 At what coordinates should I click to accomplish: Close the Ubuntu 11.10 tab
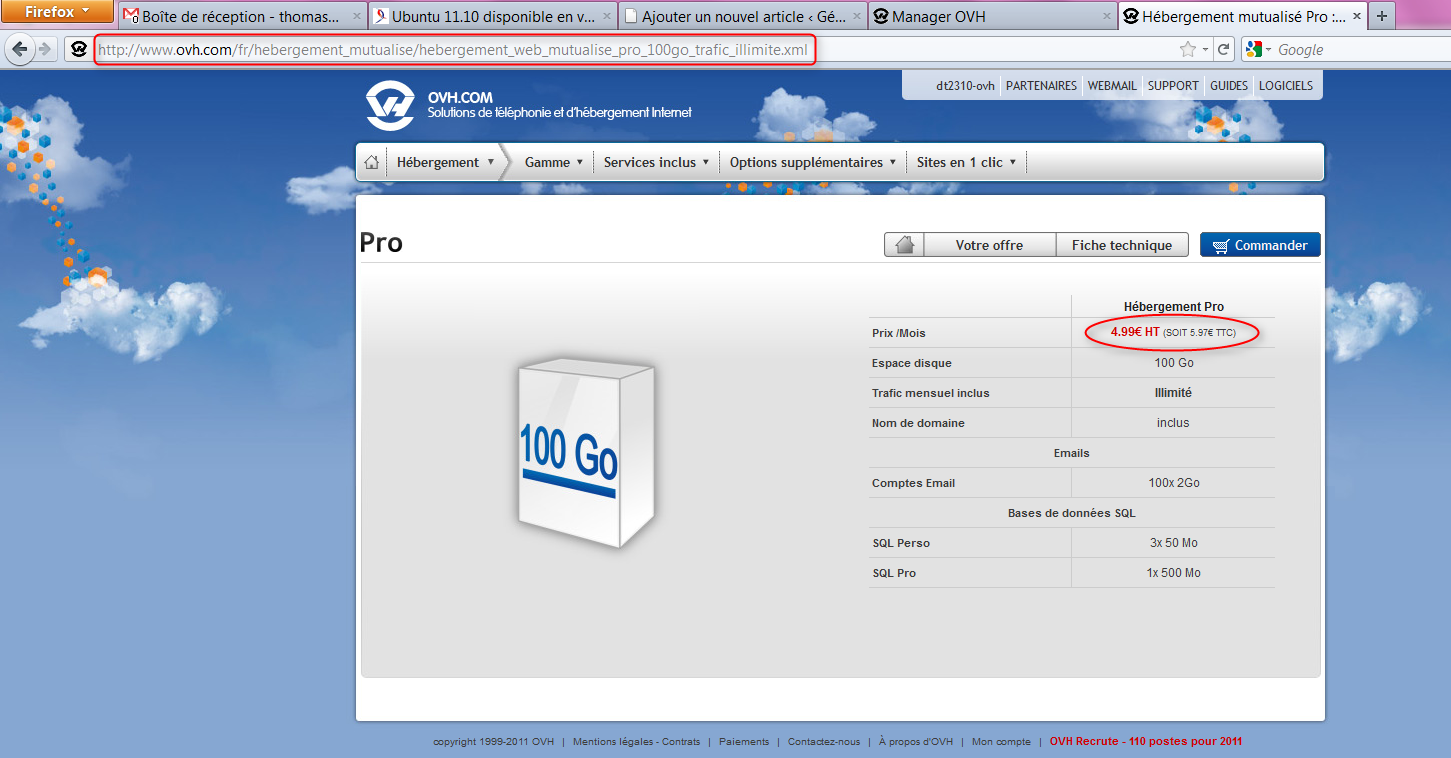coord(607,17)
